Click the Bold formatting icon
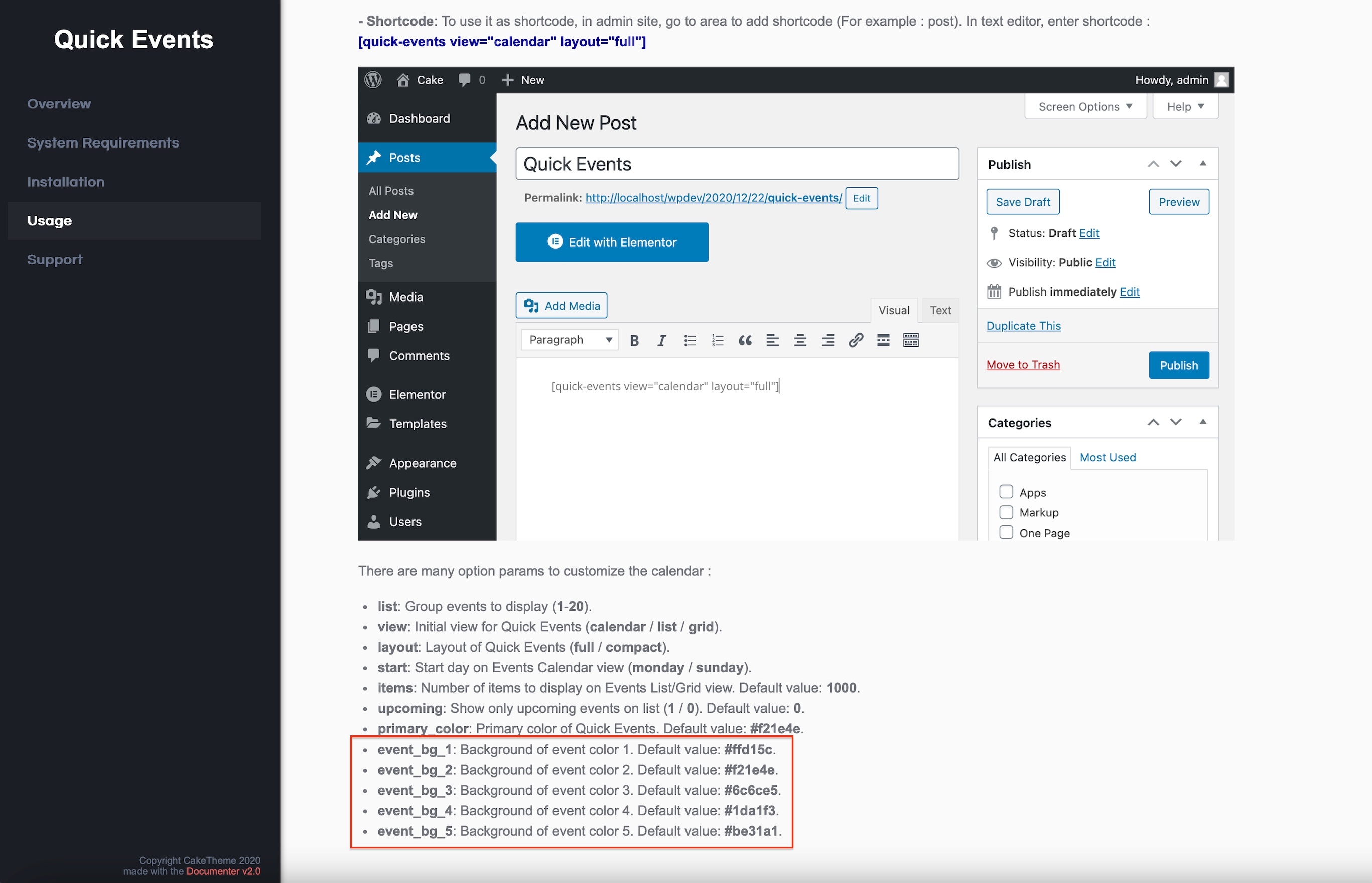The image size is (1372, 883). tap(634, 341)
